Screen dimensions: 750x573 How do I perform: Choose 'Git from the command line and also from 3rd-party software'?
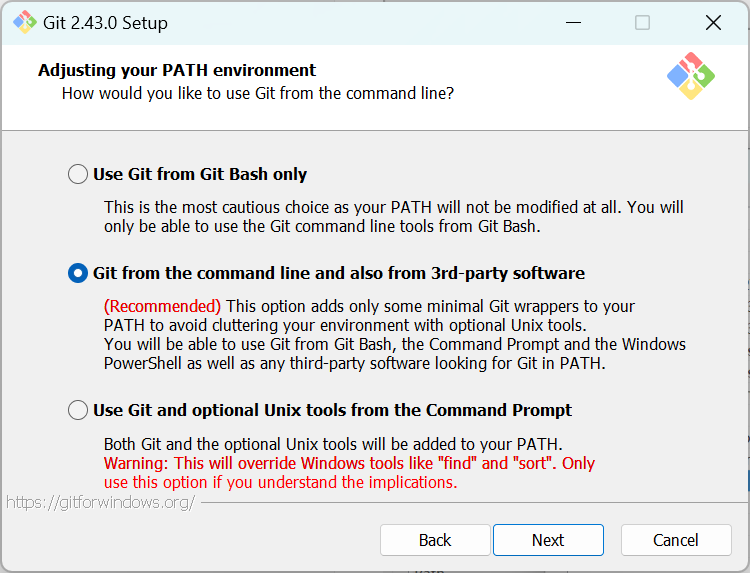coord(78,273)
